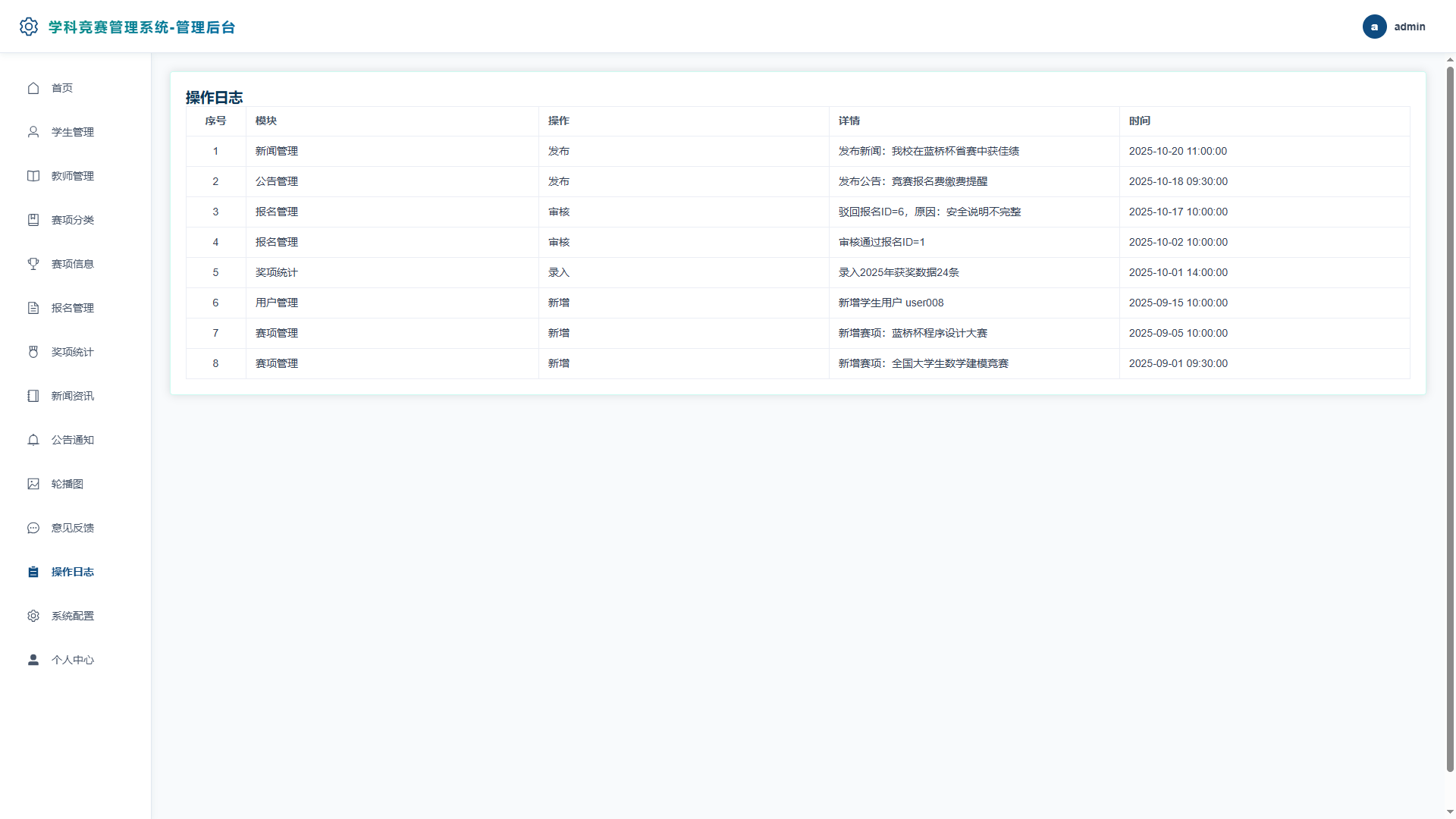Image resolution: width=1456 pixels, height=819 pixels.
Task: Click the chat bubble icon for 意见反馈
Action: tap(33, 528)
